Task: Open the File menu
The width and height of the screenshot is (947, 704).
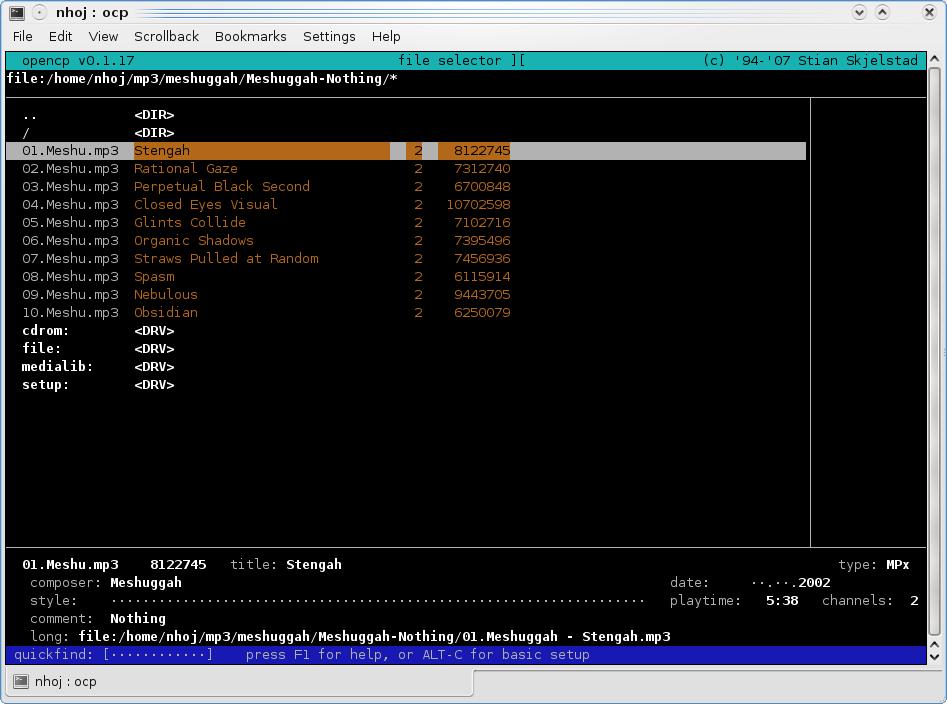Action: pos(22,36)
